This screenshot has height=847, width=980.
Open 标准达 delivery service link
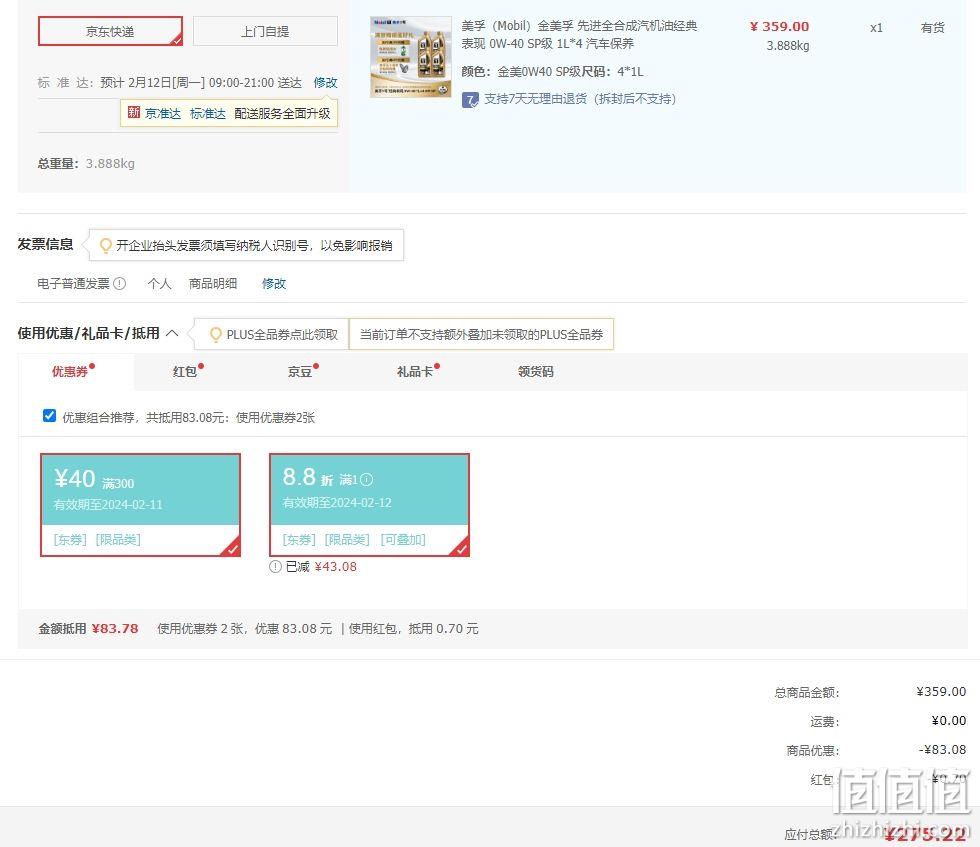(208, 113)
